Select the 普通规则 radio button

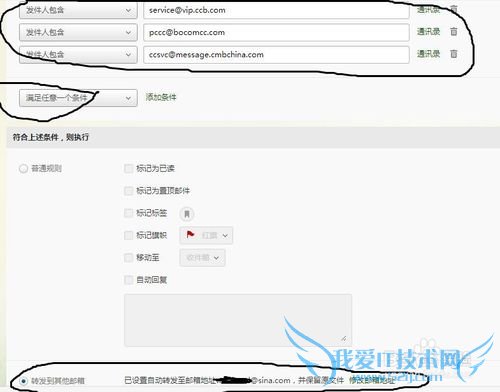23,169
